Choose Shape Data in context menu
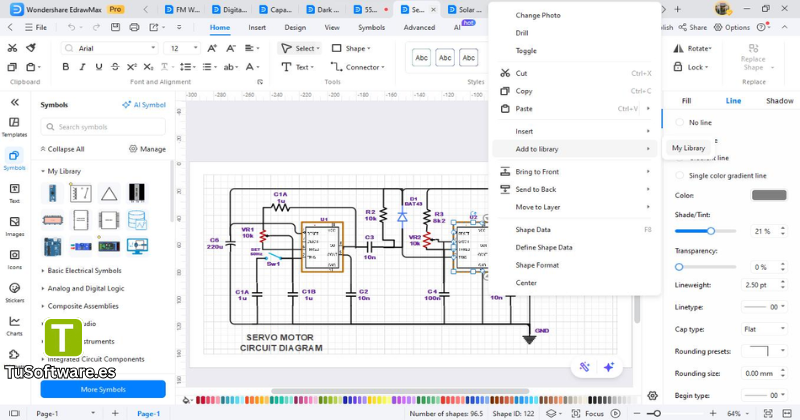Viewport: 800px width, 420px height. click(575, 230)
